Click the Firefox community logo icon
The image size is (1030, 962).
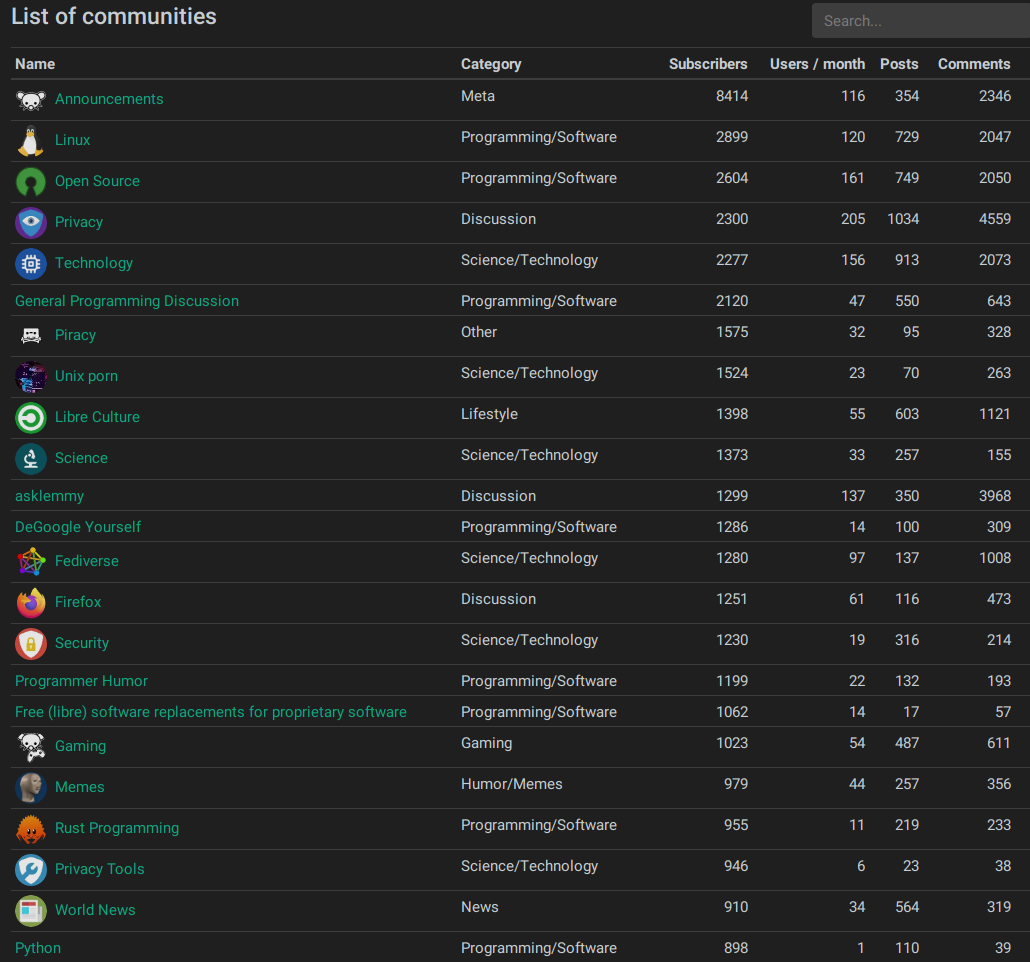31,603
